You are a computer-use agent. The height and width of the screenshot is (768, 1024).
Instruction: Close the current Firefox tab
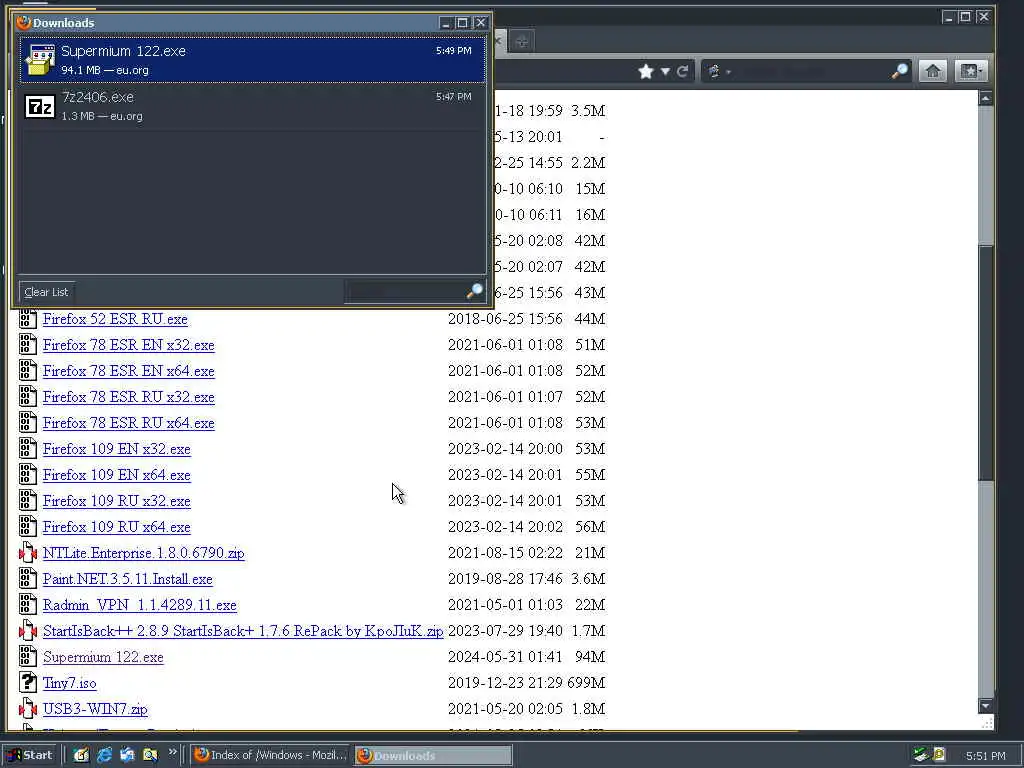498,41
